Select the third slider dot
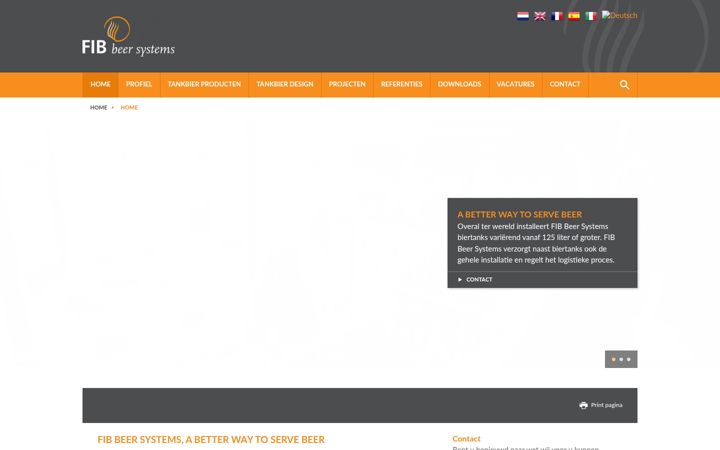Image resolution: width=720 pixels, height=450 pixels. [629, 360]
